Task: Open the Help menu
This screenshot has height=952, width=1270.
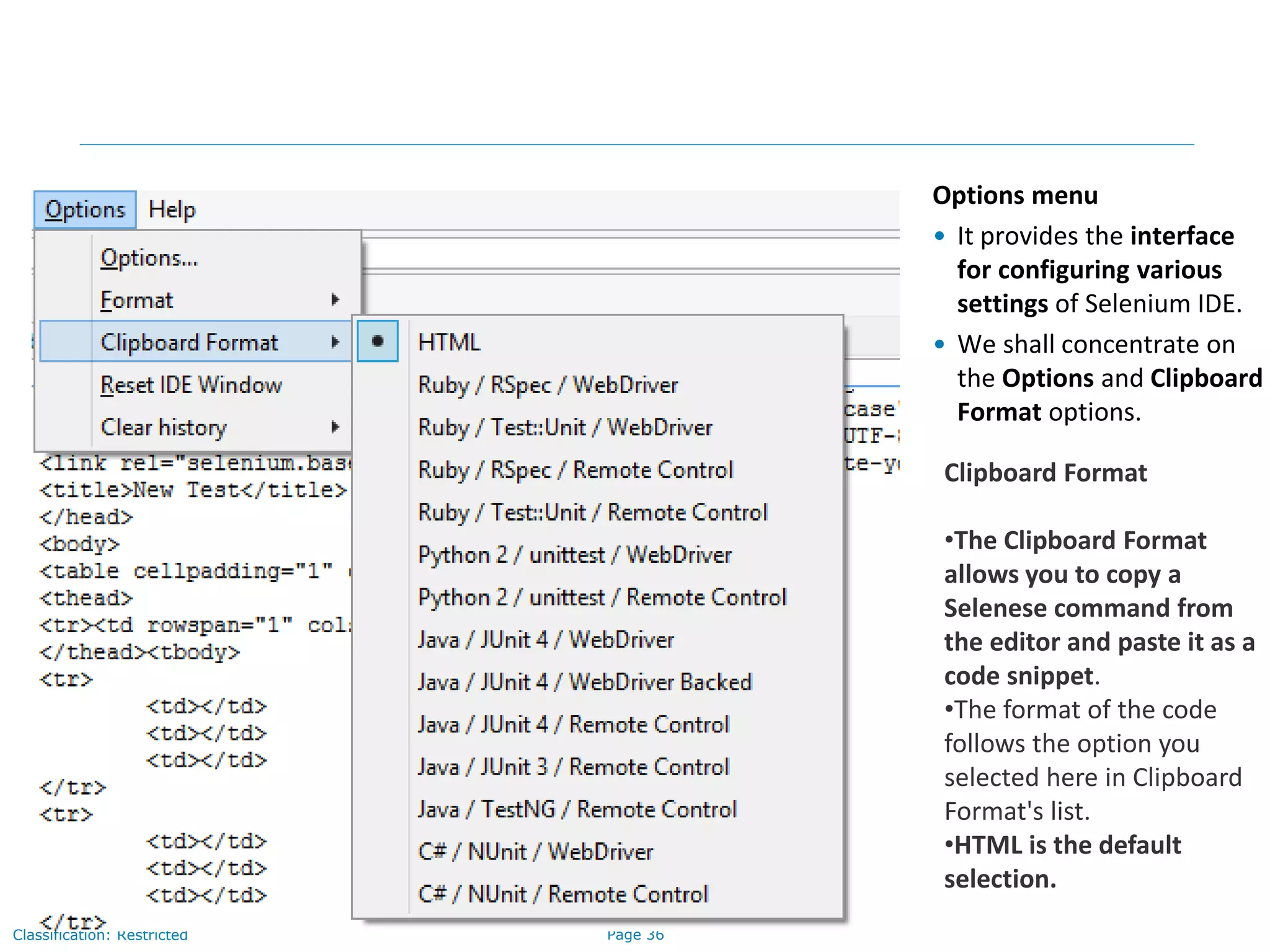Action: (x=172, y=210)
